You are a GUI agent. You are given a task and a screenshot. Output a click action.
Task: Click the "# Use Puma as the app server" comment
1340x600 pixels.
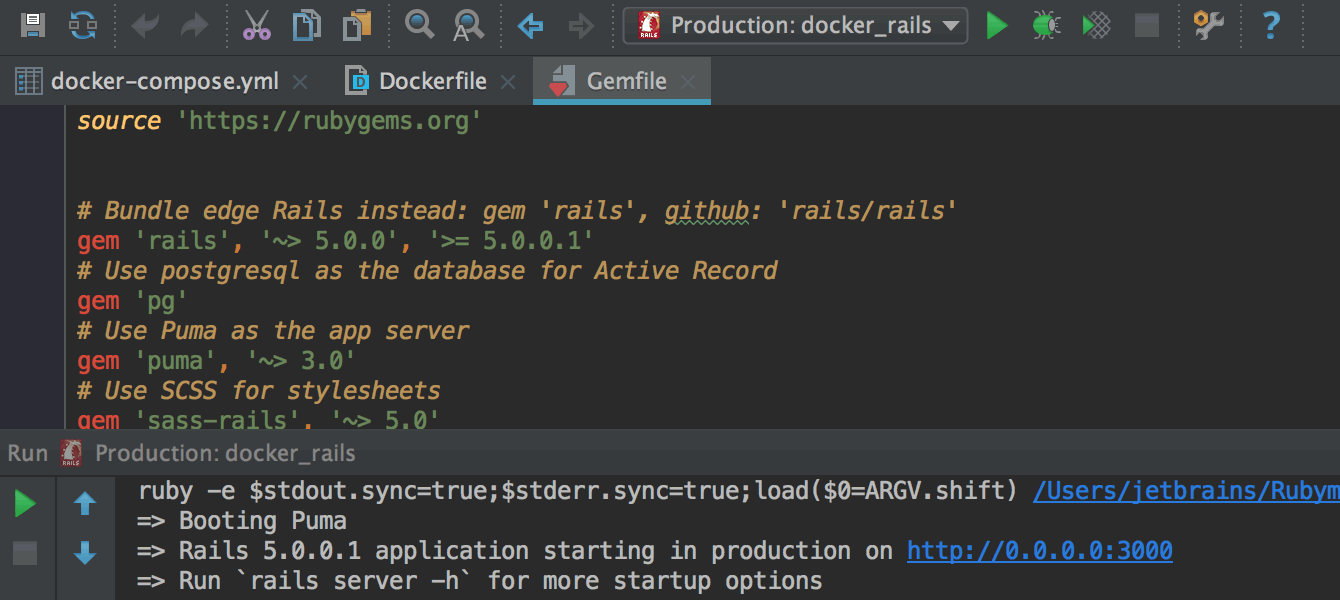[273, 330]
